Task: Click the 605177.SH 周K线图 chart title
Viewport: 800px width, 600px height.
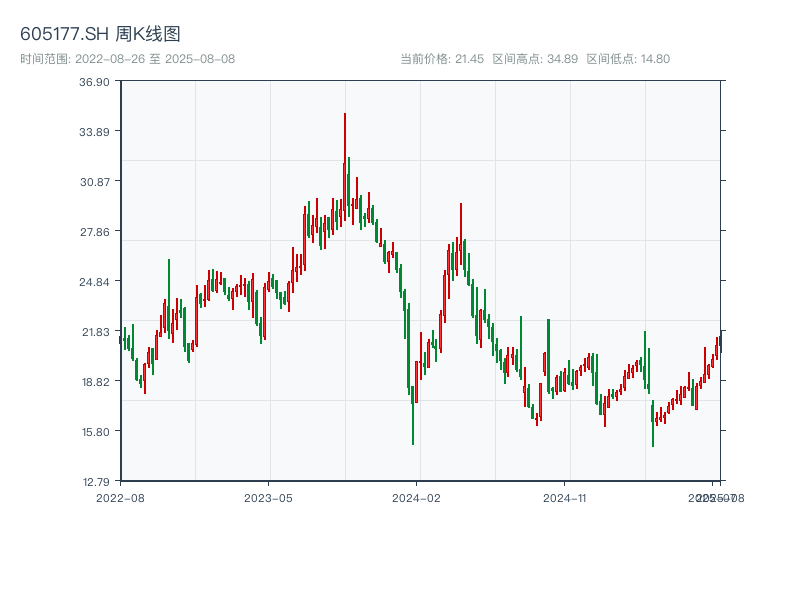Action: tap(100, 34)
